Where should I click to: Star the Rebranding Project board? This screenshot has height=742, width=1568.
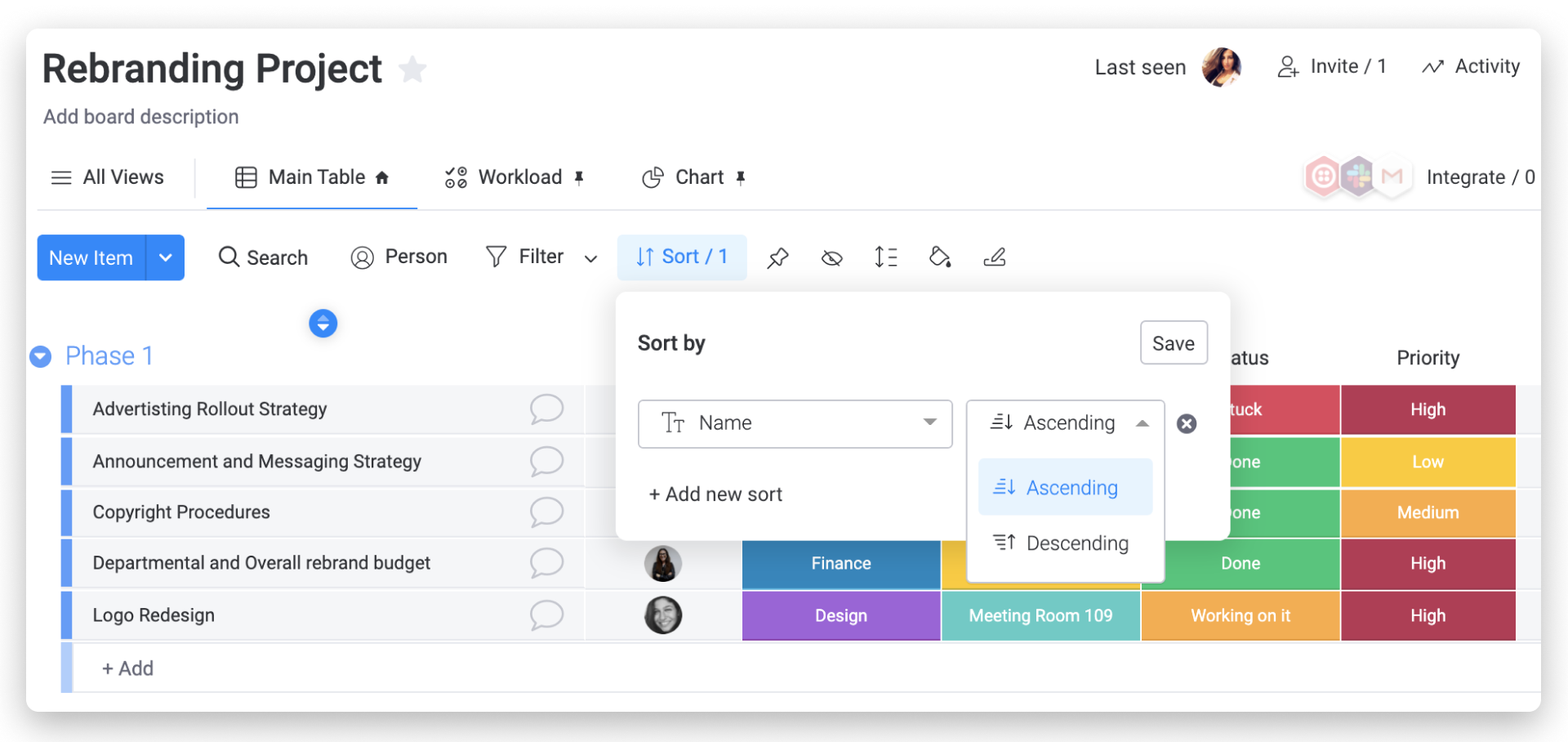pyautogui.click(x=412, y=69)
